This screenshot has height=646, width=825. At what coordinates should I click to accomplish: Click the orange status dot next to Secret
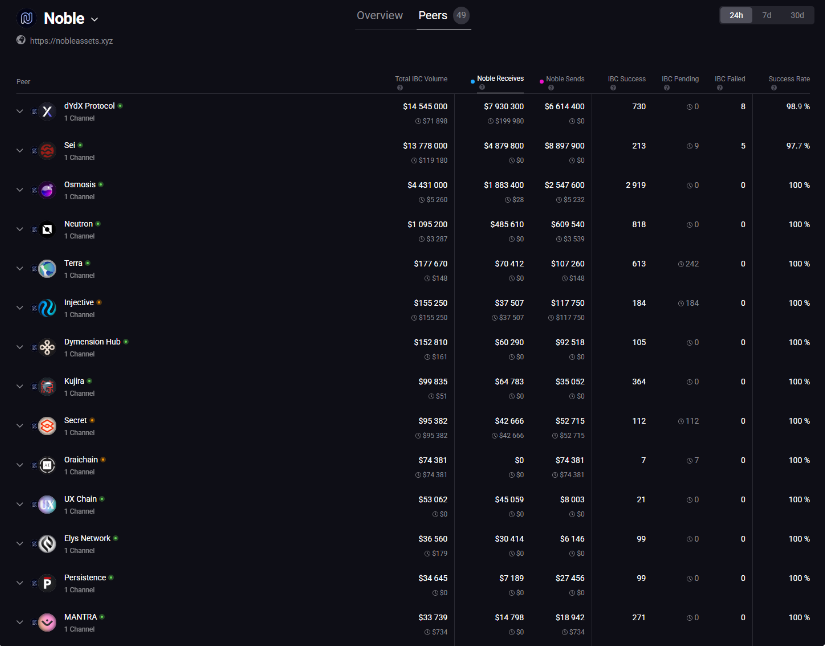pyautogui.click(x=92, y=420)
